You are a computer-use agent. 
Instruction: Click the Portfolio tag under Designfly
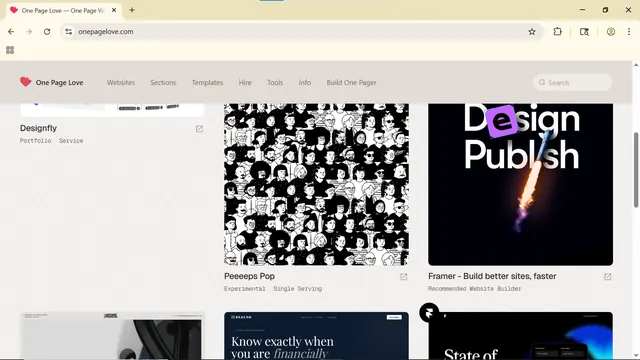click(x=36, y=141)
